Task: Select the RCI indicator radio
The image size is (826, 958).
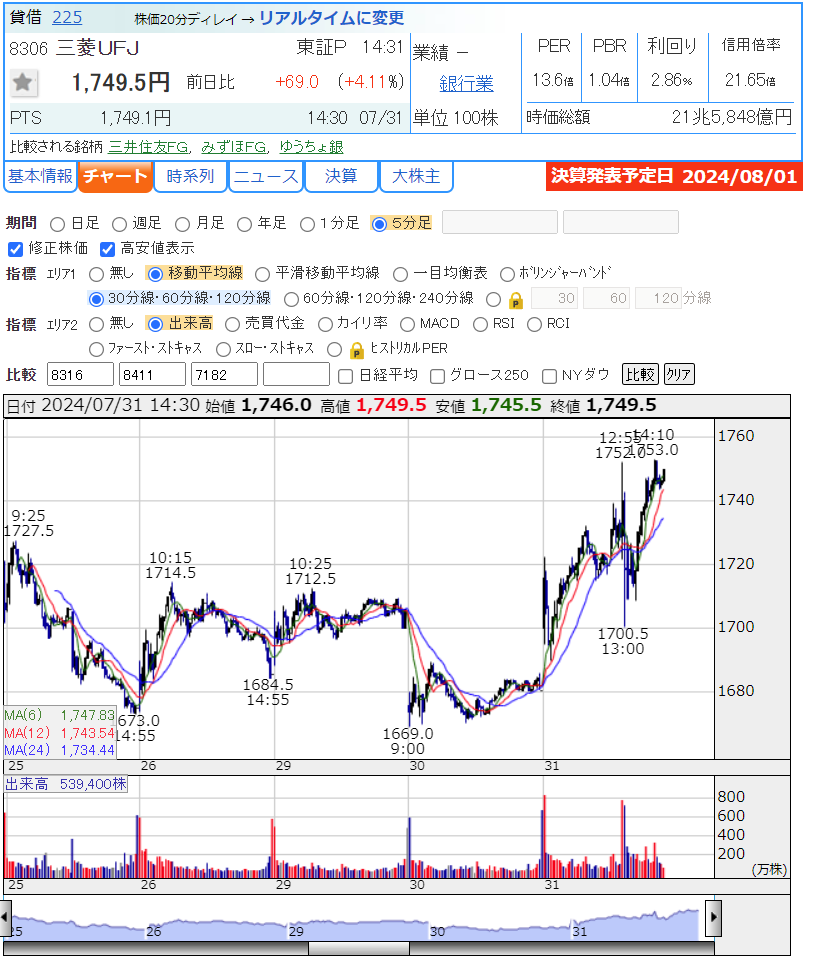Action: pos(534,324)
